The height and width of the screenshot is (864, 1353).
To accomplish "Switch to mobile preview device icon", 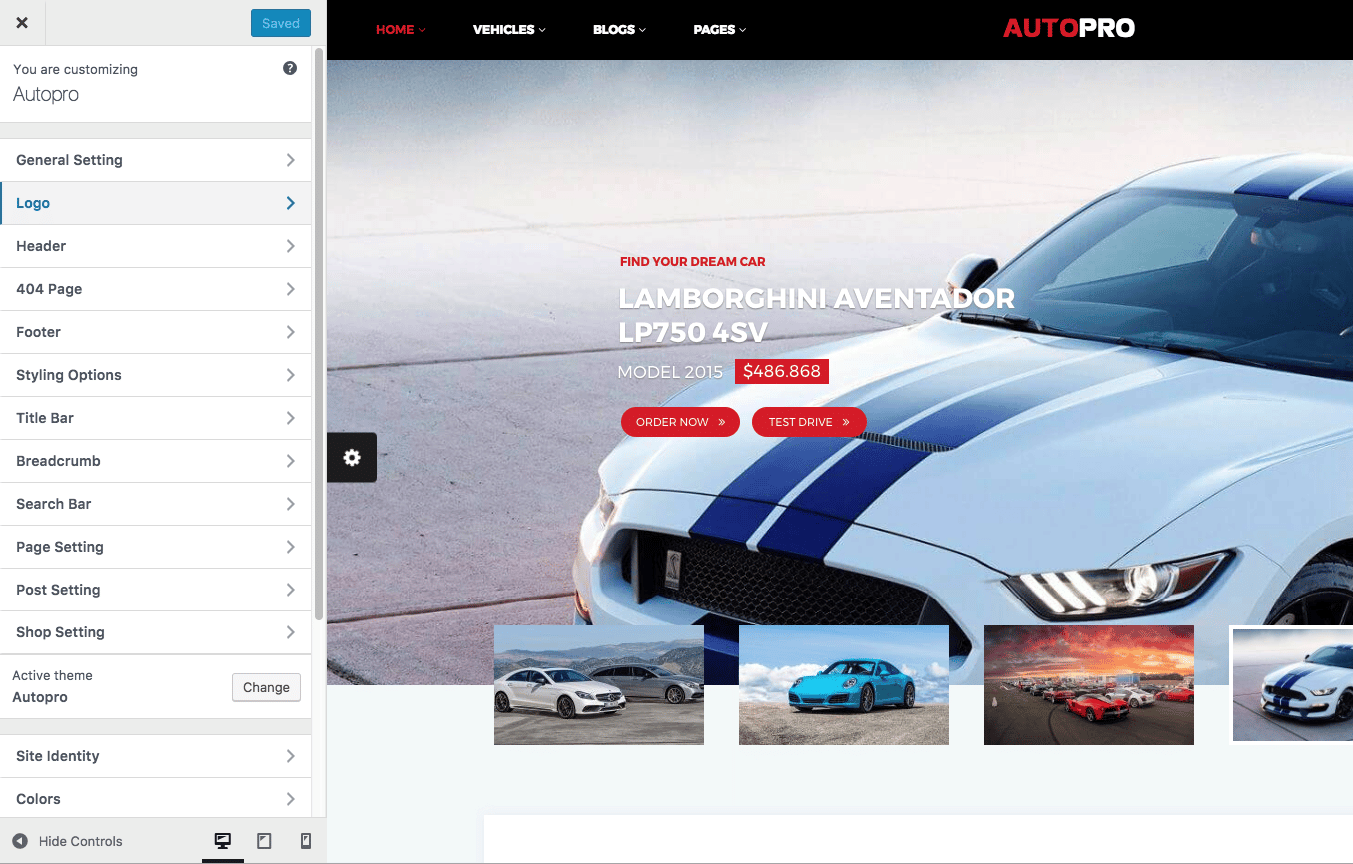I will (x=306, y=841).
